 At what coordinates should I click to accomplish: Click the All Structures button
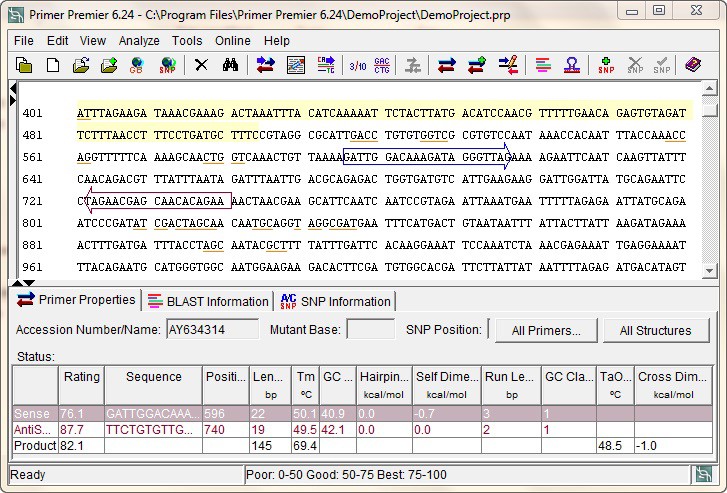pyautogui.click(x=656, y=331)
